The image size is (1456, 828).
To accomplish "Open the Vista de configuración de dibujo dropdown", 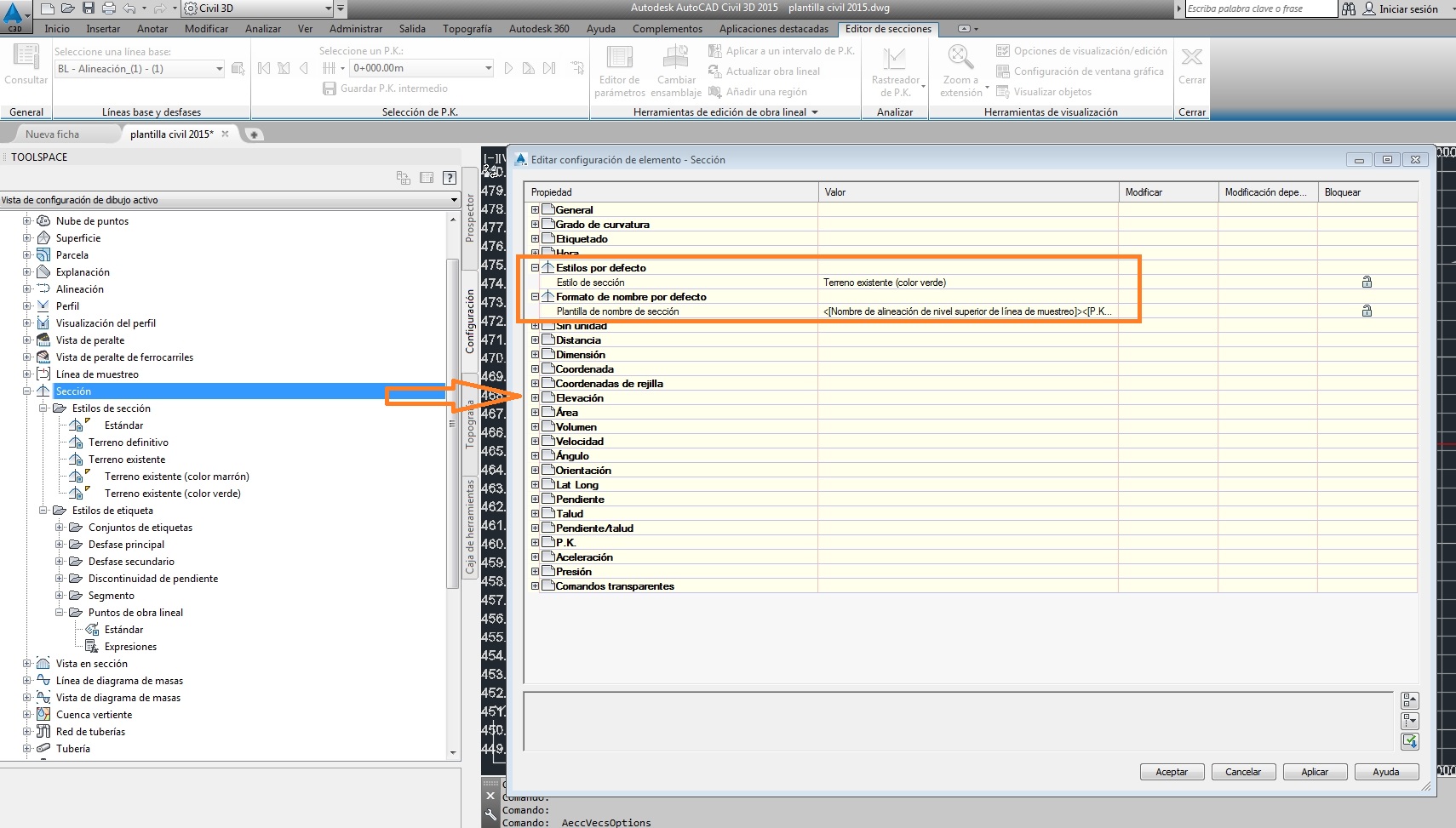I will [454, 200].
